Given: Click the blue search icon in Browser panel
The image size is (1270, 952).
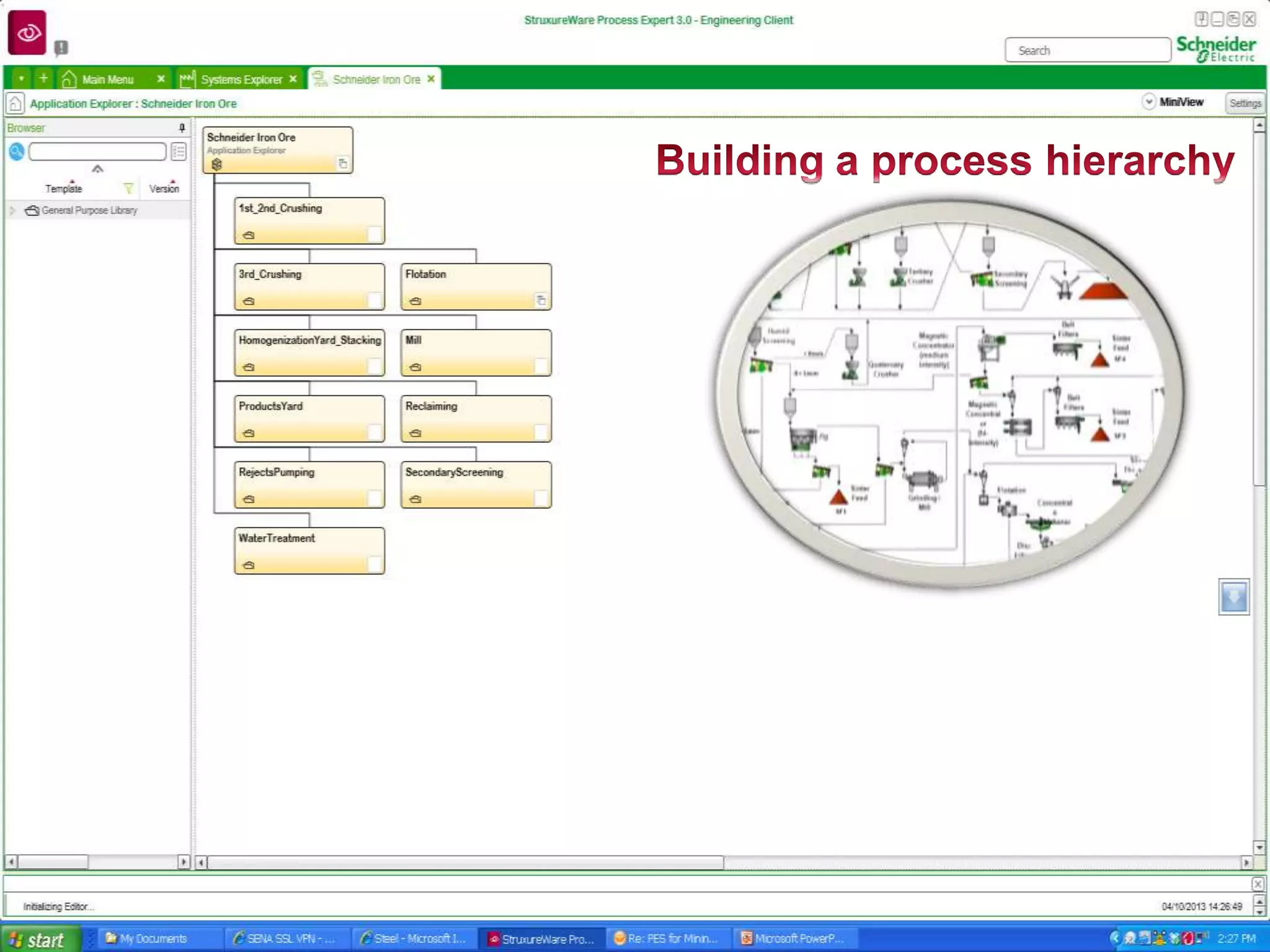Looking at the screenshot, I should [17, 151].
